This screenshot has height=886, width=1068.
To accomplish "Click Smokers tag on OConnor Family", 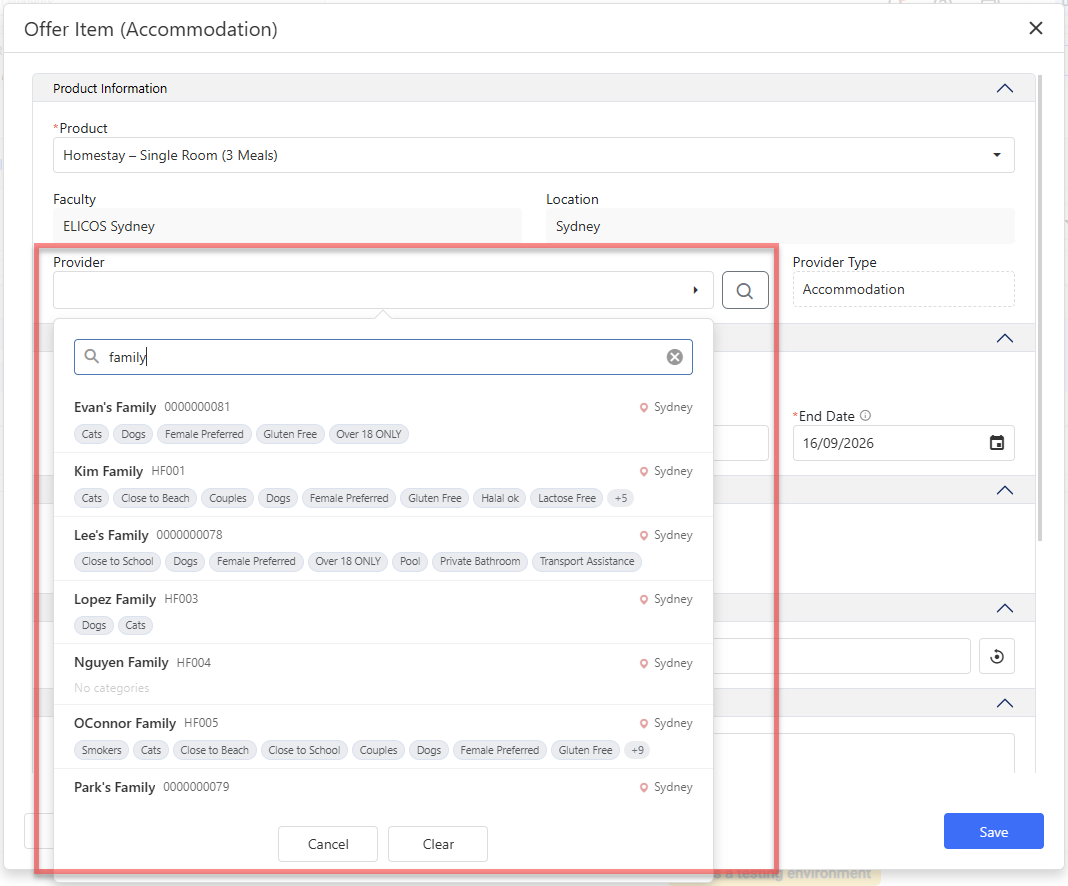I will coord(101,750).
